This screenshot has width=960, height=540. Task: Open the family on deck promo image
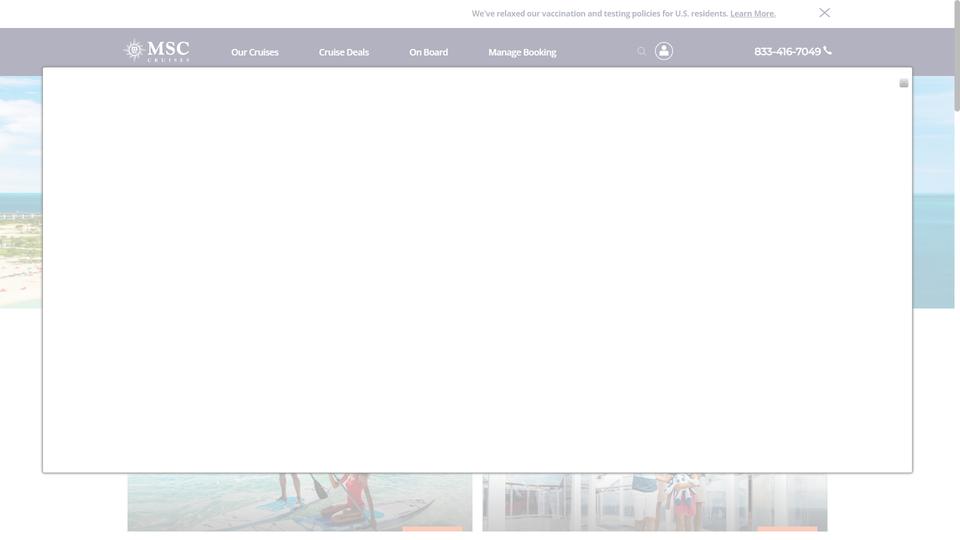tap(654, 502)
